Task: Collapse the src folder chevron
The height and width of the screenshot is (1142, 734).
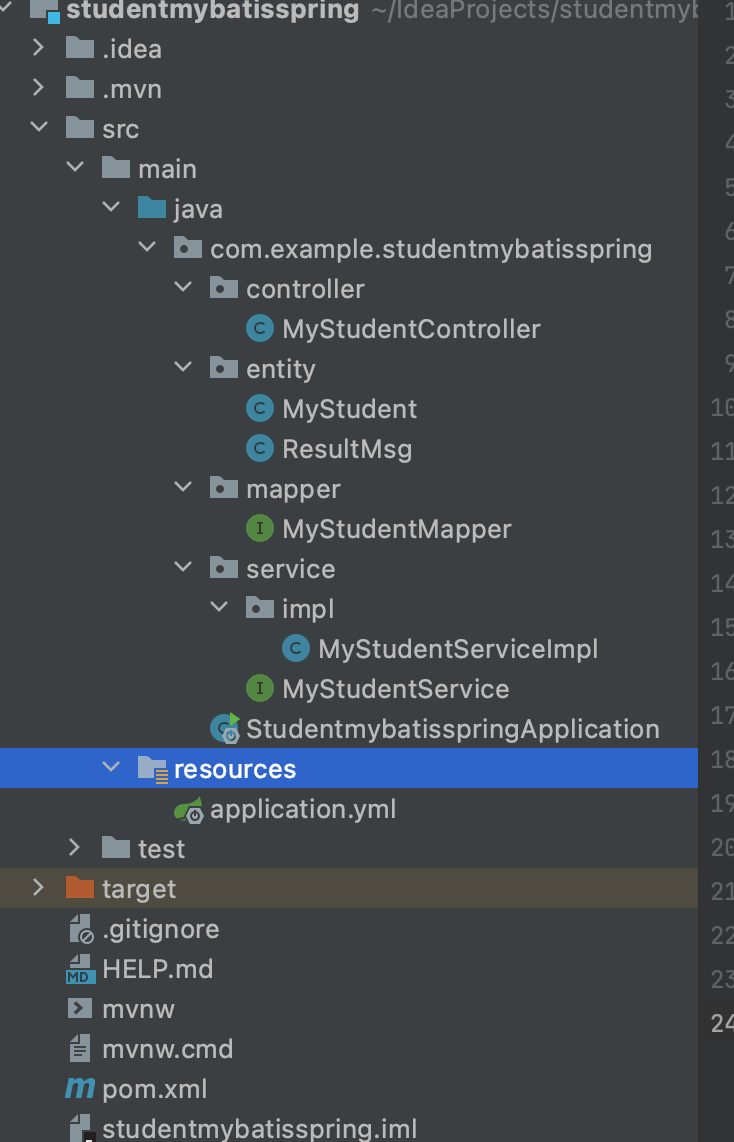Action: (39, 127)
